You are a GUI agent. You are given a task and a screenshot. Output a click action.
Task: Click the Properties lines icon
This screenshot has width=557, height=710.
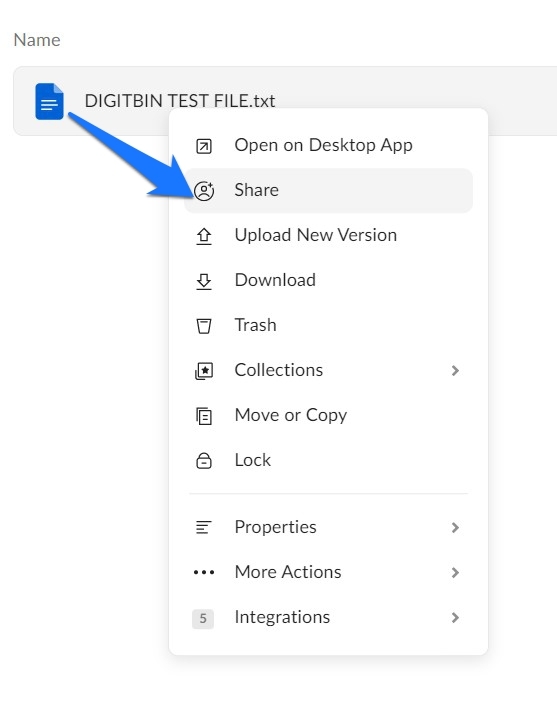[203, 528]
